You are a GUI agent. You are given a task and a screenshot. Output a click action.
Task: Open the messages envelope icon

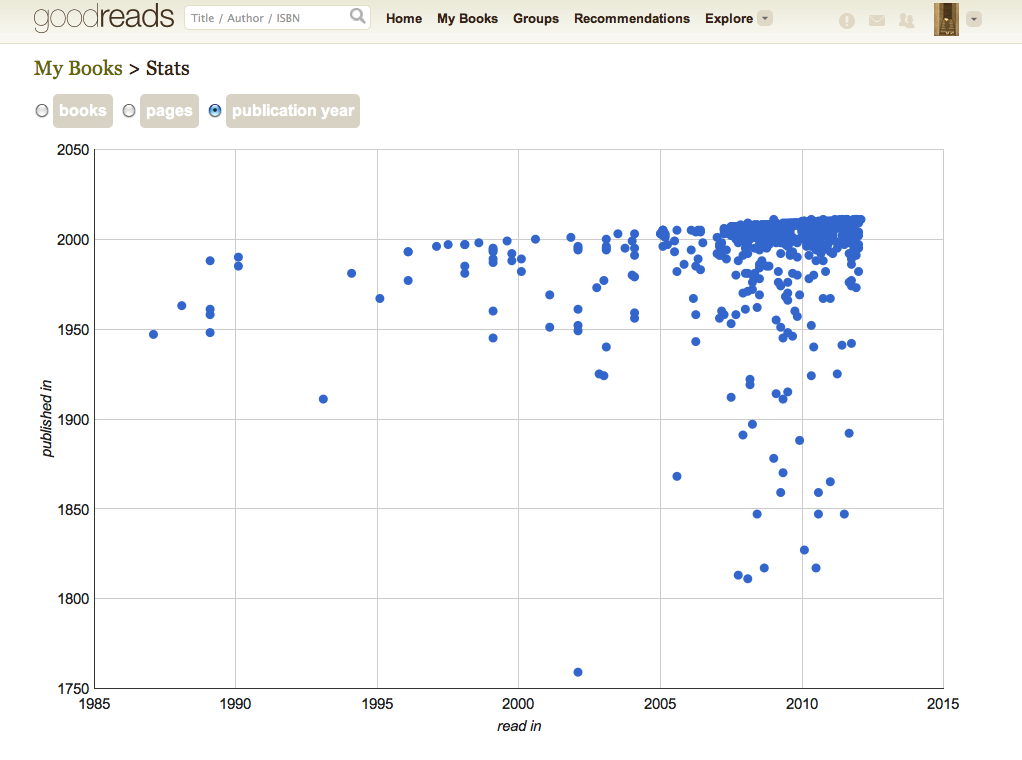click(x=877, y=20)
